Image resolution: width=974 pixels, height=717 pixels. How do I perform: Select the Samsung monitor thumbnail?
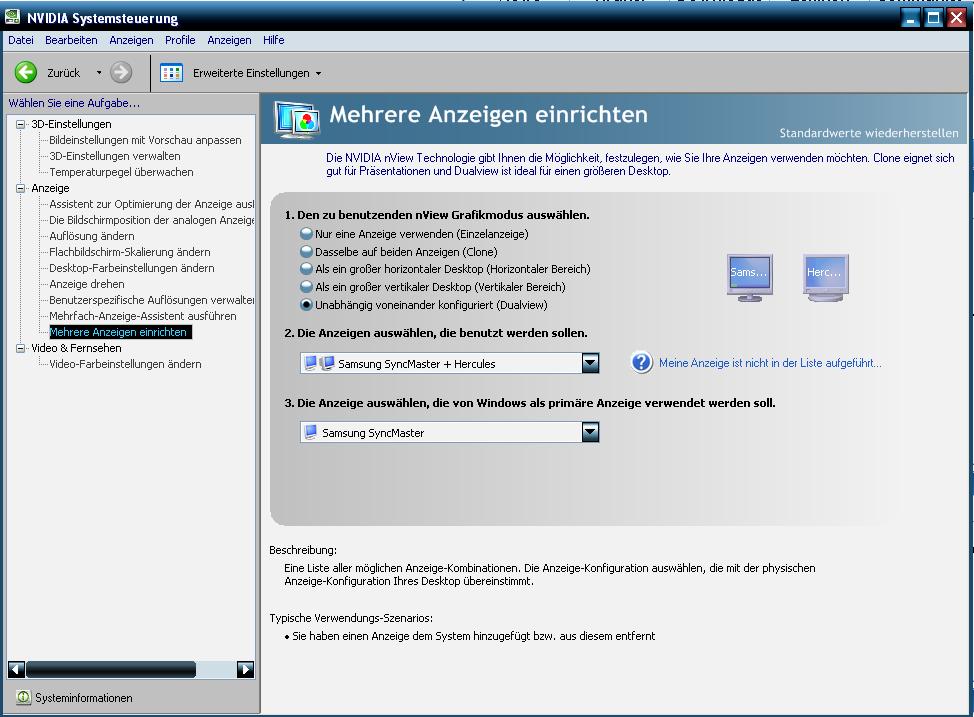[750, 277]
